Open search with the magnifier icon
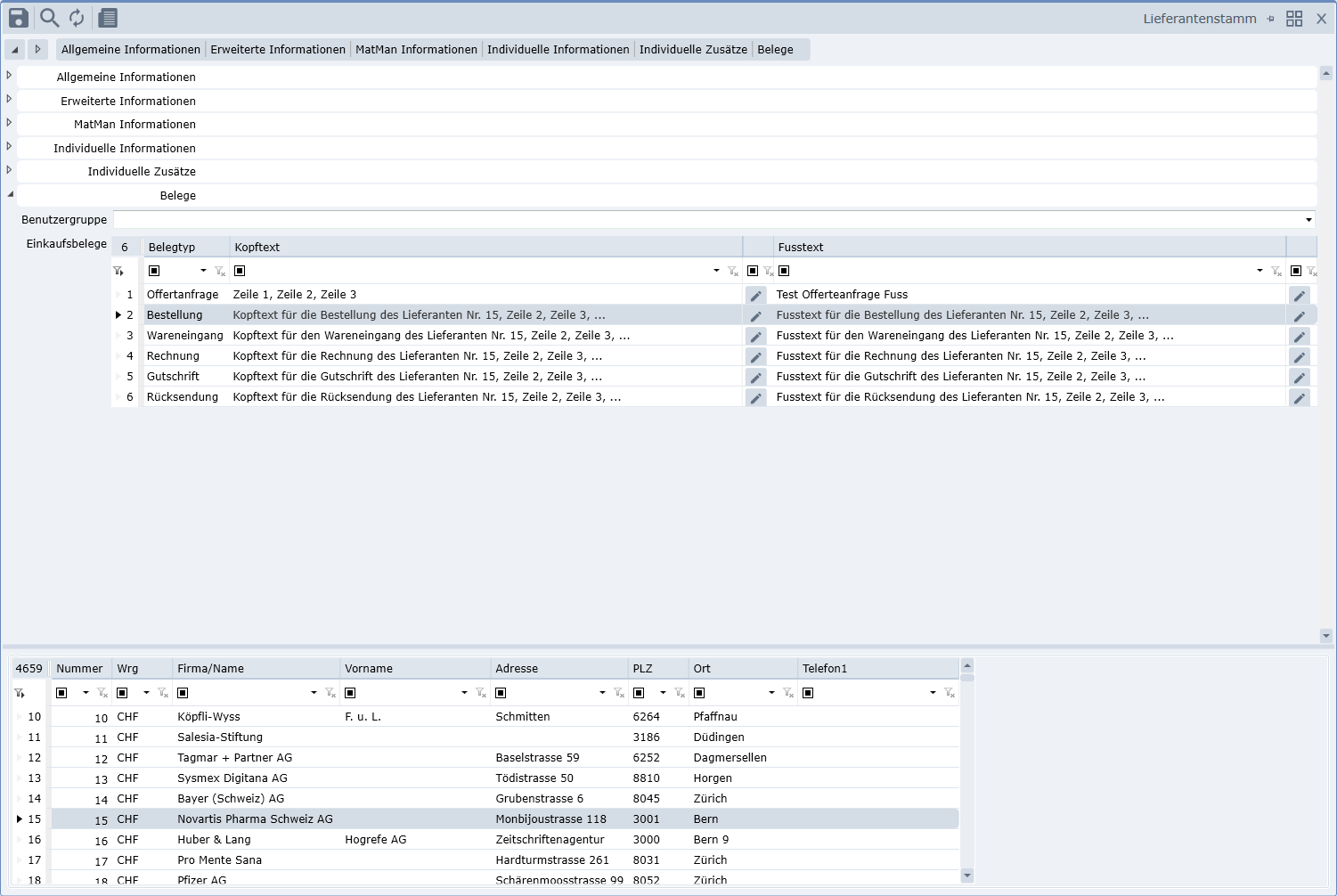 50,18
